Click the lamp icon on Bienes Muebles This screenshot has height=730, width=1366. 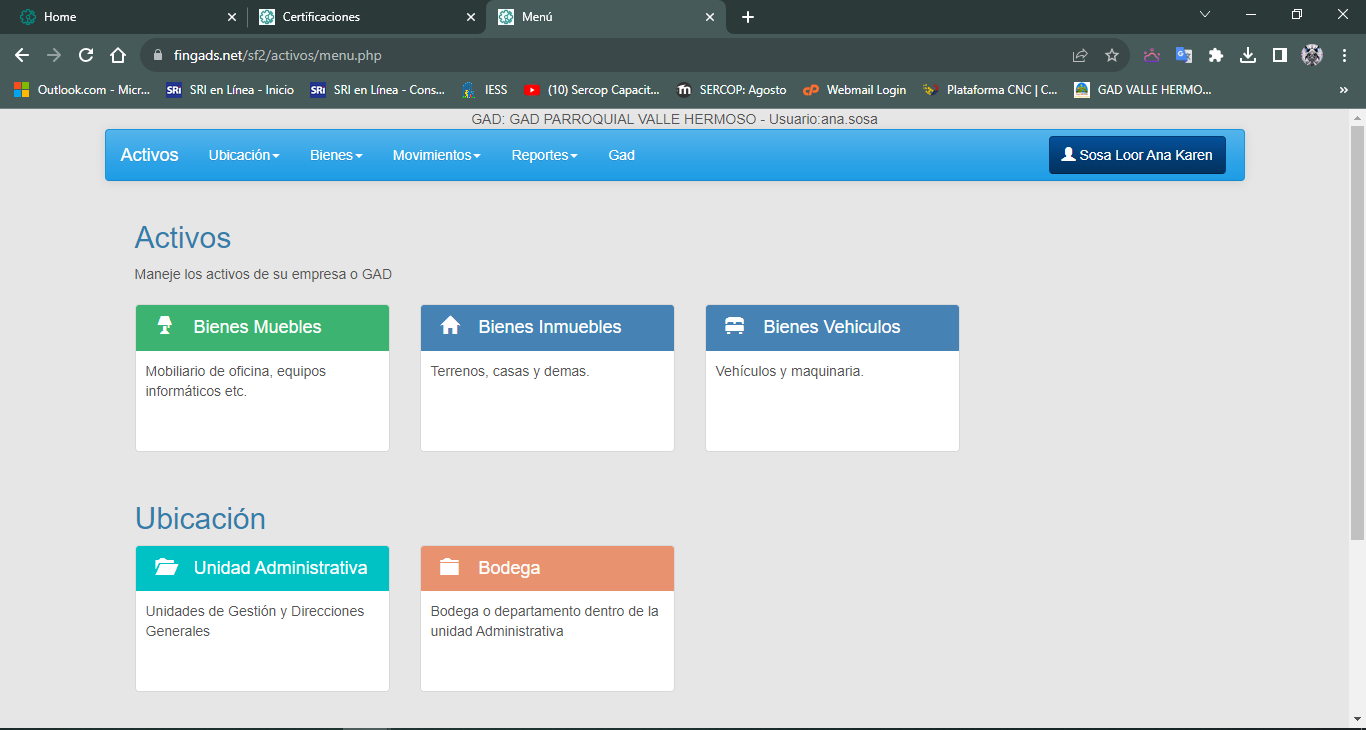point(165,326)
